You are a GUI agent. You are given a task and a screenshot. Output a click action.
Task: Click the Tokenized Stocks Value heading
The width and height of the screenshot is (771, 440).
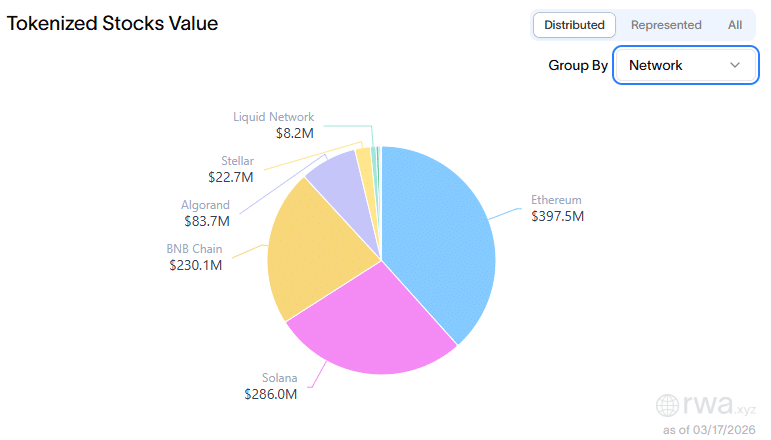tap(113, 23)
